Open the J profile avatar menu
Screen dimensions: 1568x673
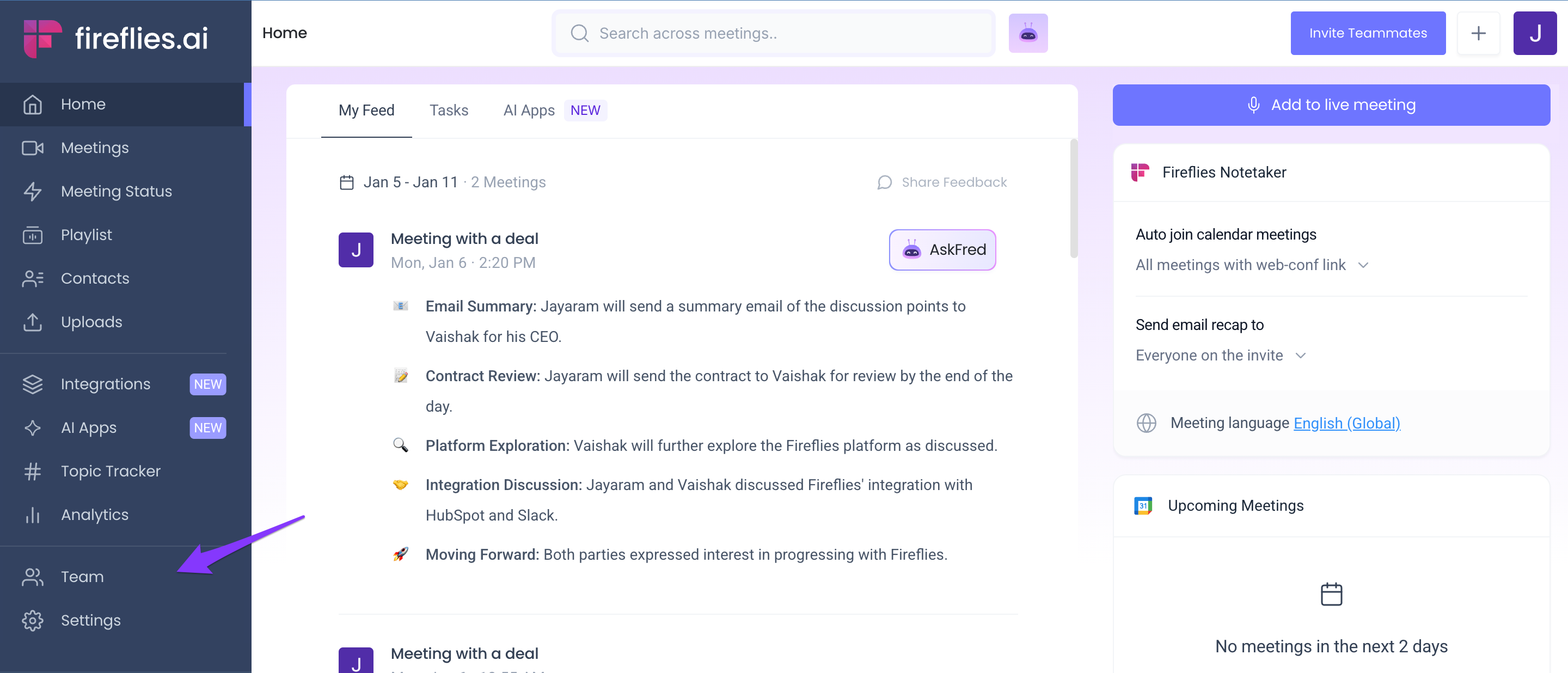pyautogui.click(x=1535, y=33)
